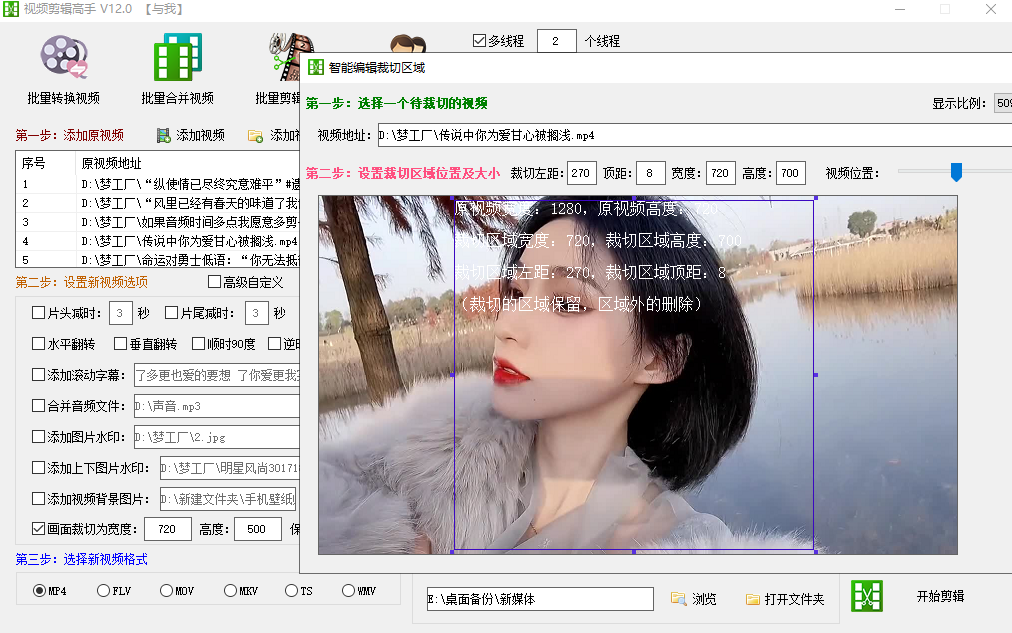Select the FLV format radio button
Screen dimensions: 1012x633
[x=103, y=590]
